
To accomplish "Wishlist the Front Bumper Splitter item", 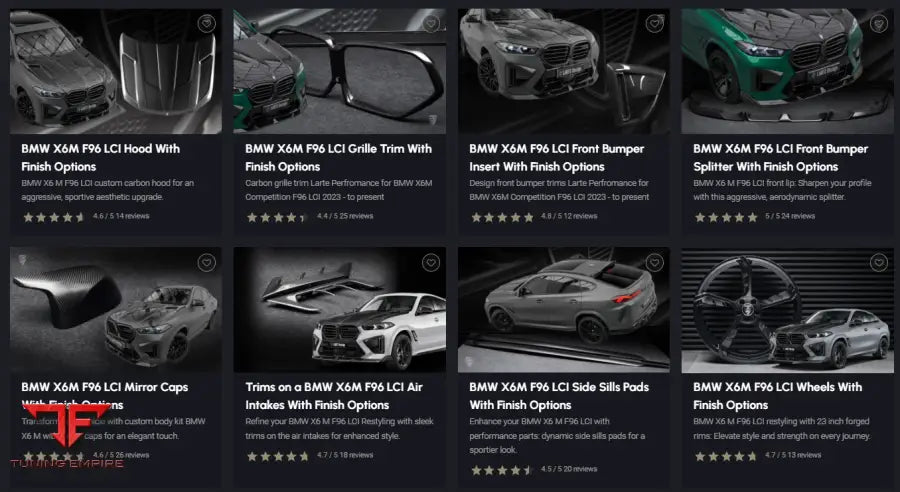I will point(878,24).
